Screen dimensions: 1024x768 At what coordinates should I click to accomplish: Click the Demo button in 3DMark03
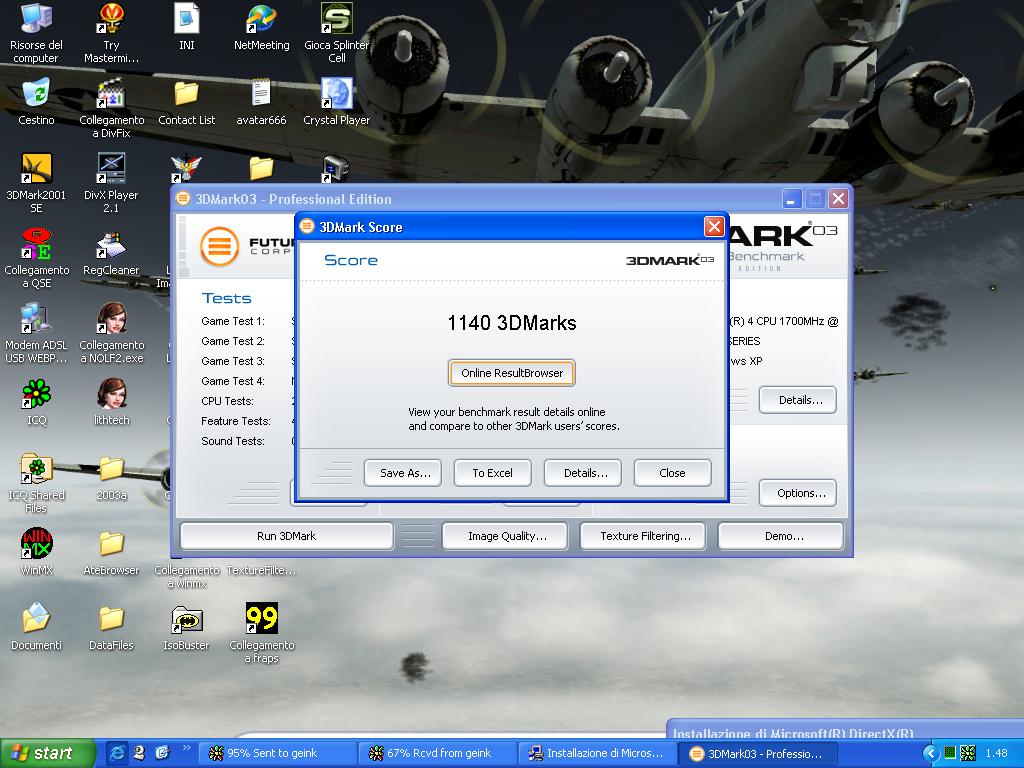point(781,536)
